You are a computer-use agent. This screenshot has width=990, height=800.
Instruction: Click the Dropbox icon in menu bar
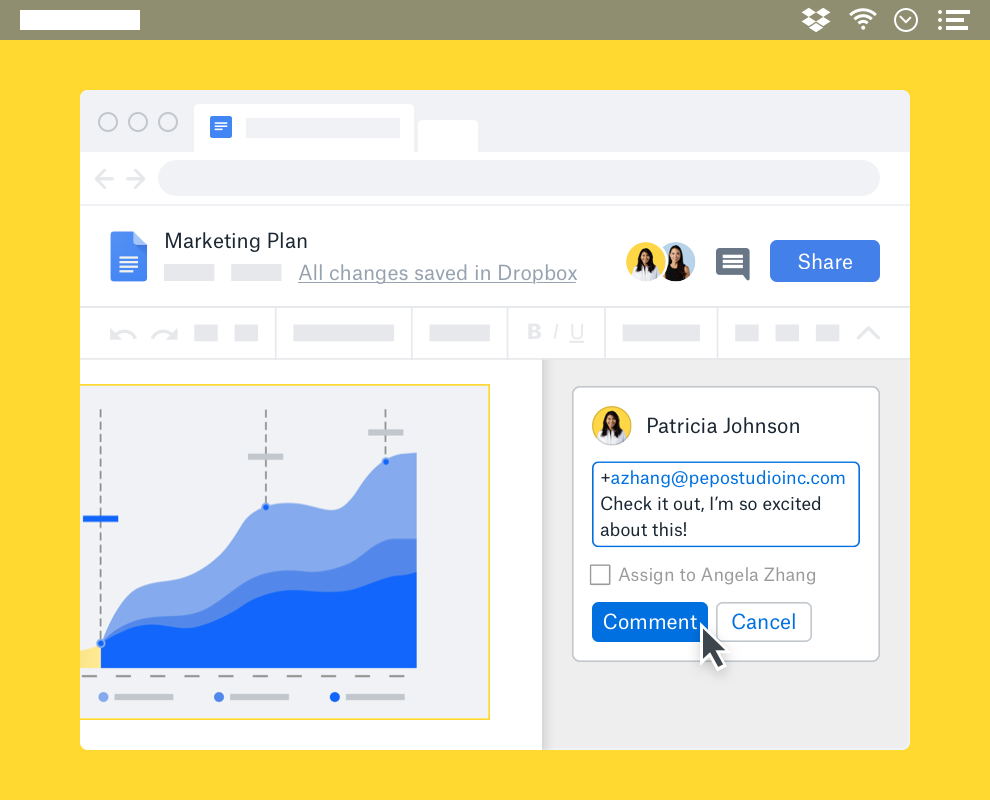(x=816, y=20)
